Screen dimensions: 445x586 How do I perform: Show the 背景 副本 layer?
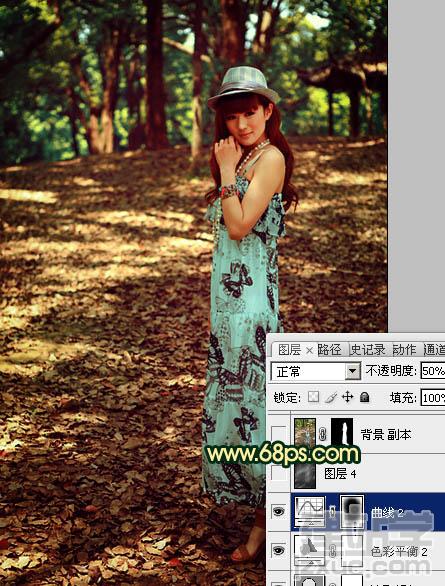click(279, 434)
